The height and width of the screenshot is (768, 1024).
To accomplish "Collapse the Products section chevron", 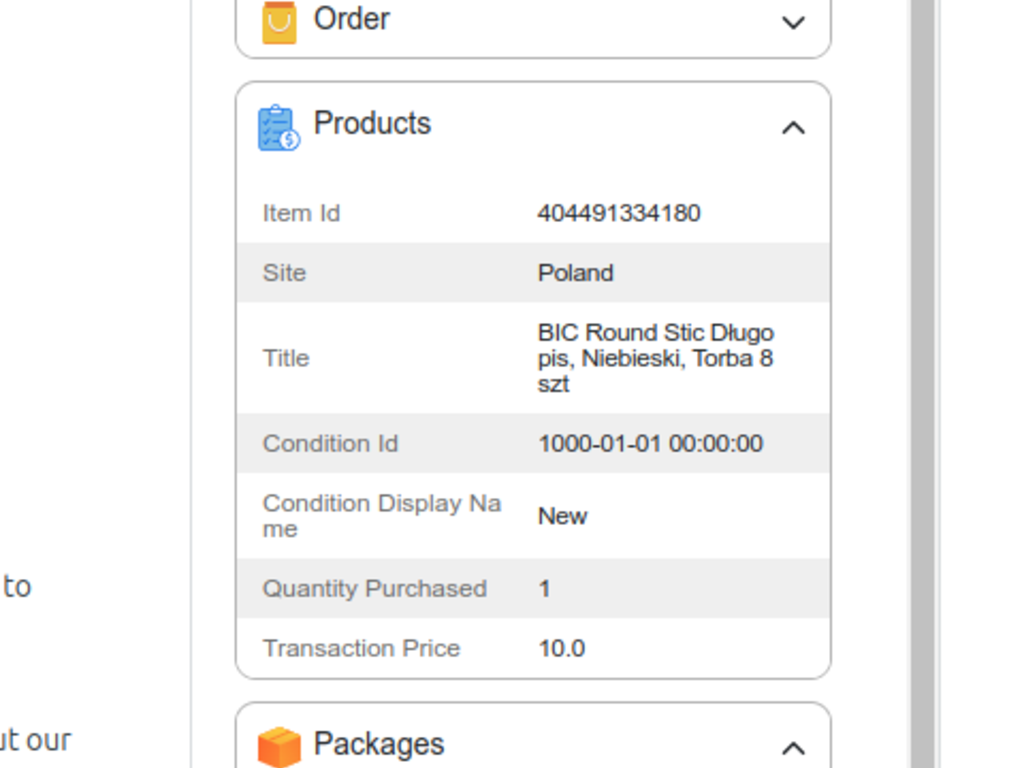I will [793, 128].
